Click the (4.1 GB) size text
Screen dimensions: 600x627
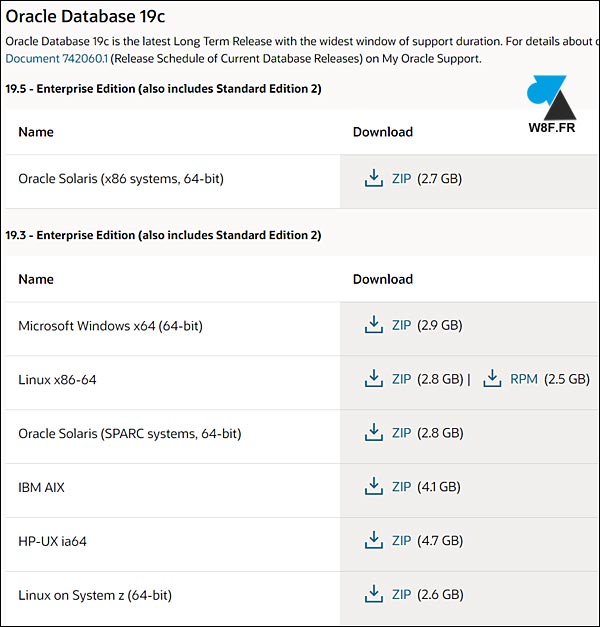[439, 487]
